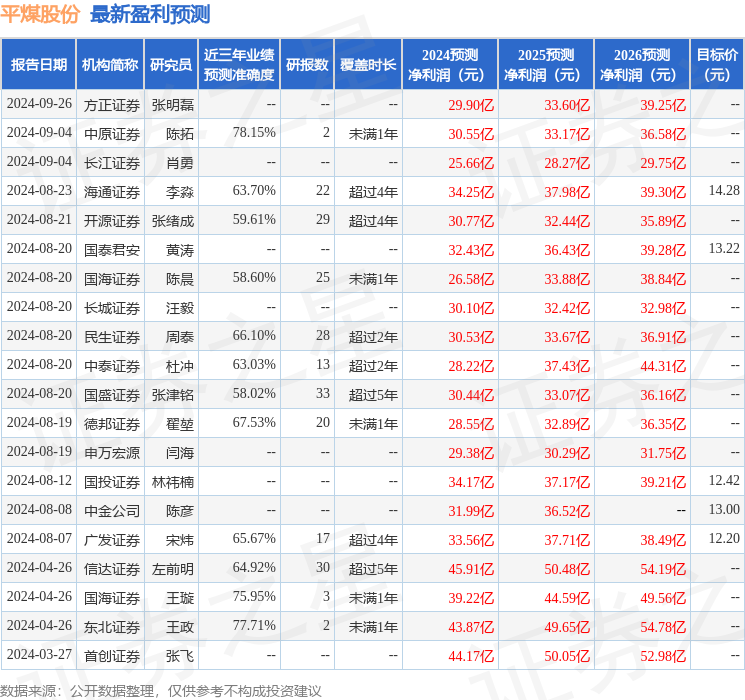Select the 德邦证券 institution cell
Image resolution: width=745 pixels, height=700 pixels.
[x=112, y=424]
